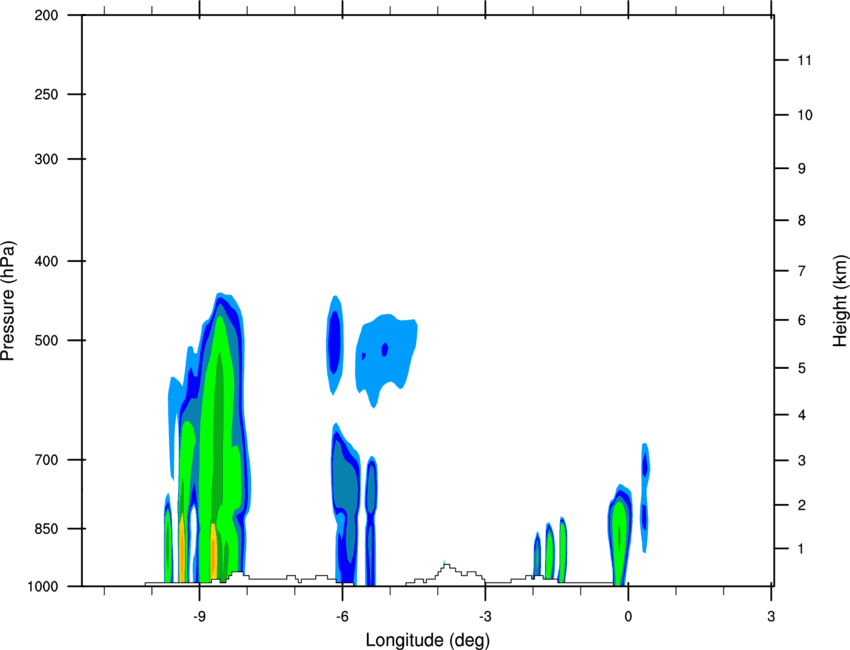Click the 1000 pressure axis label
850x650 pixels.
pos(43,586)
